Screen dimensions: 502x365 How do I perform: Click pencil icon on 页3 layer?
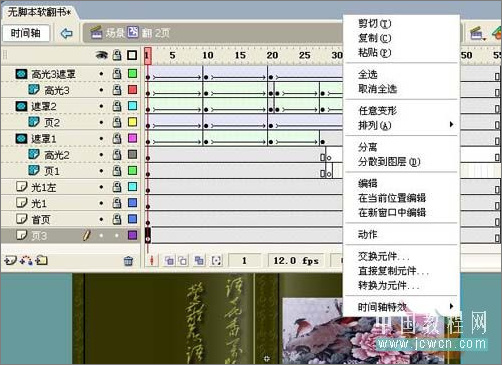(86, 235)
